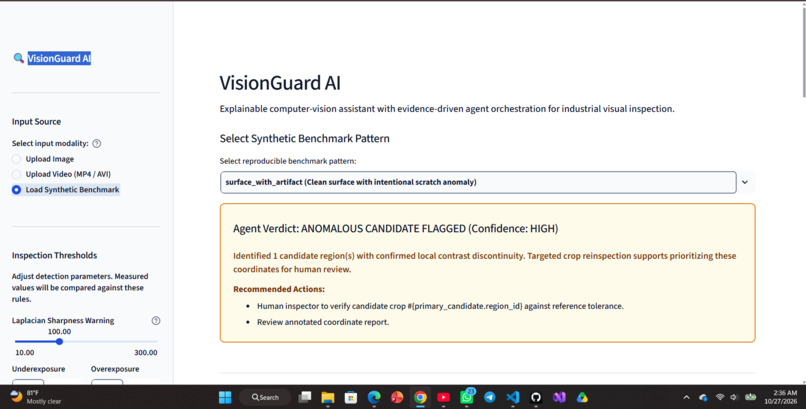Open YouTube app from taskbar
This screenshot has width=806, height=409.
point(444,397)
